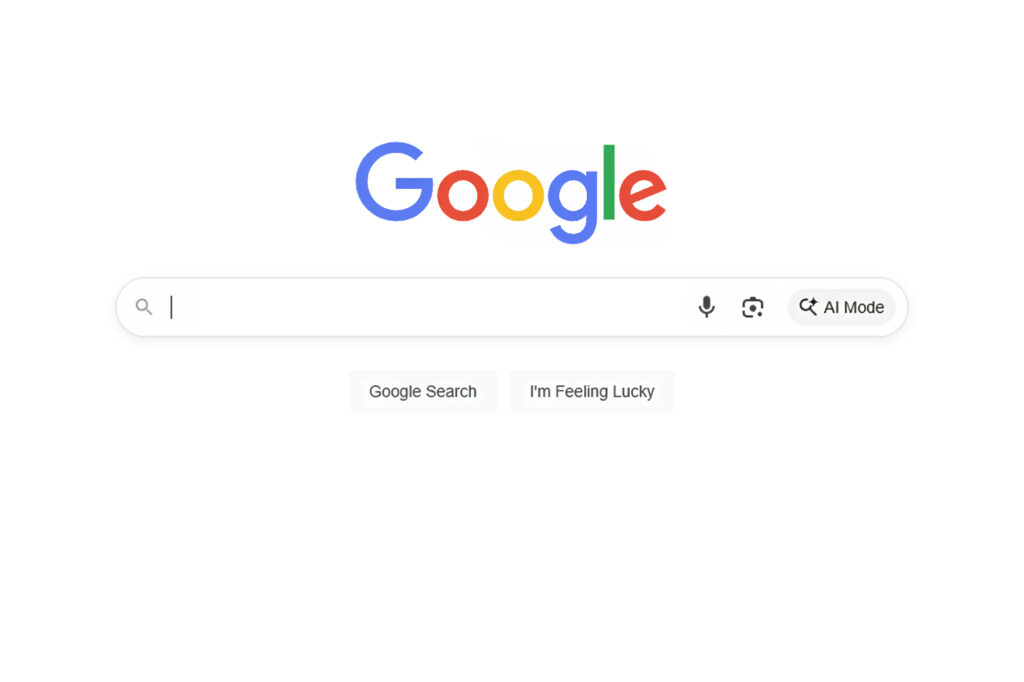The height and width of the screenshot is (682, 1024).
Task: Click the Google Search button
Action: [423, 391]
